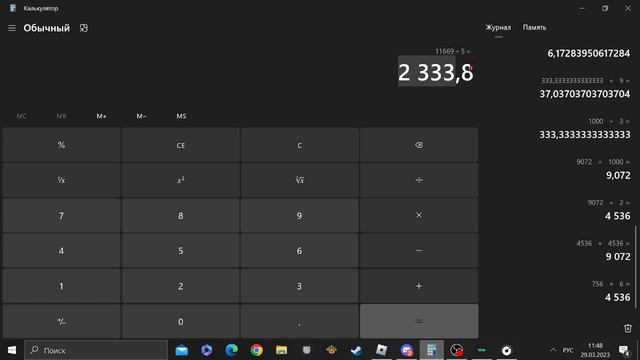Click digit 6 key

(x=300, y=251)
